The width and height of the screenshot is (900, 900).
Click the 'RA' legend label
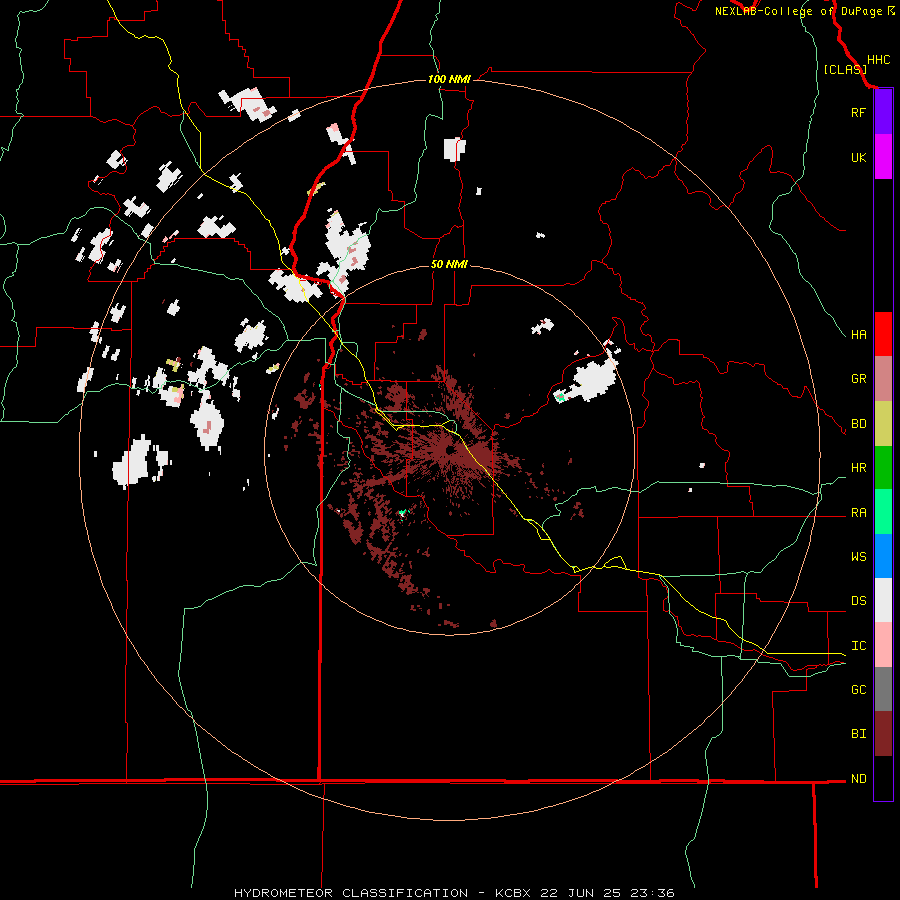pyautogui.click(x=858, y=513)
